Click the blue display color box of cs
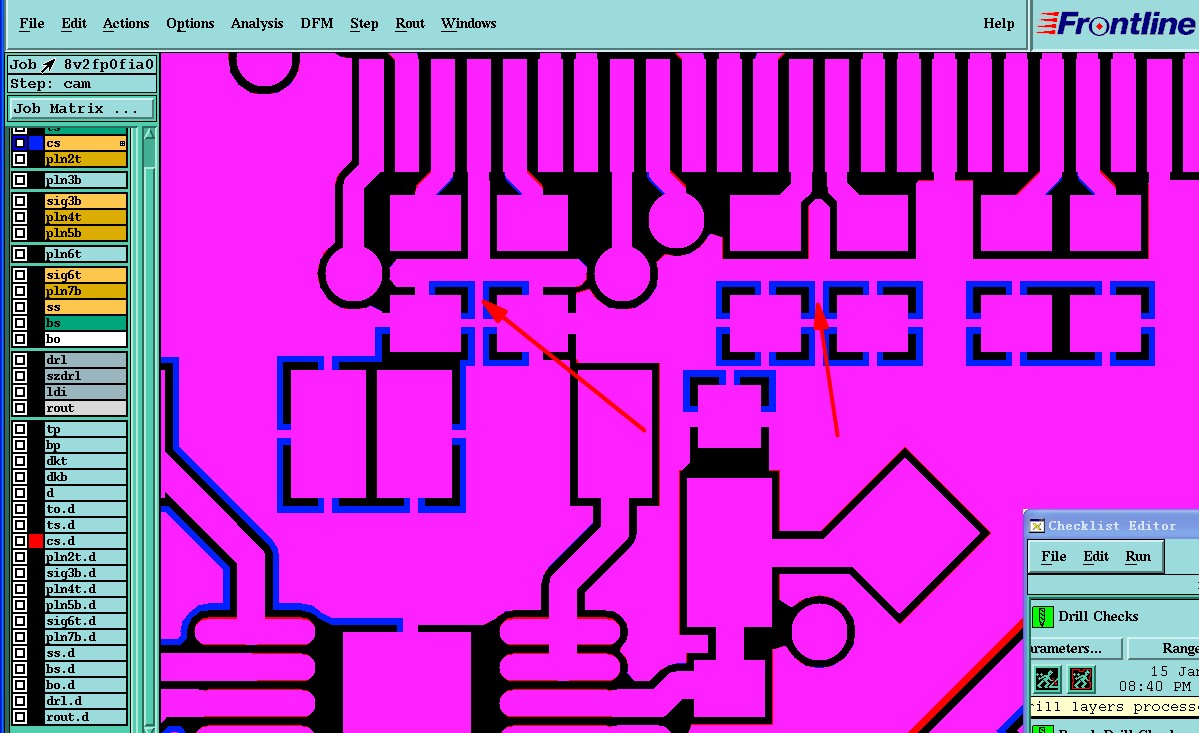 point(36,143)
